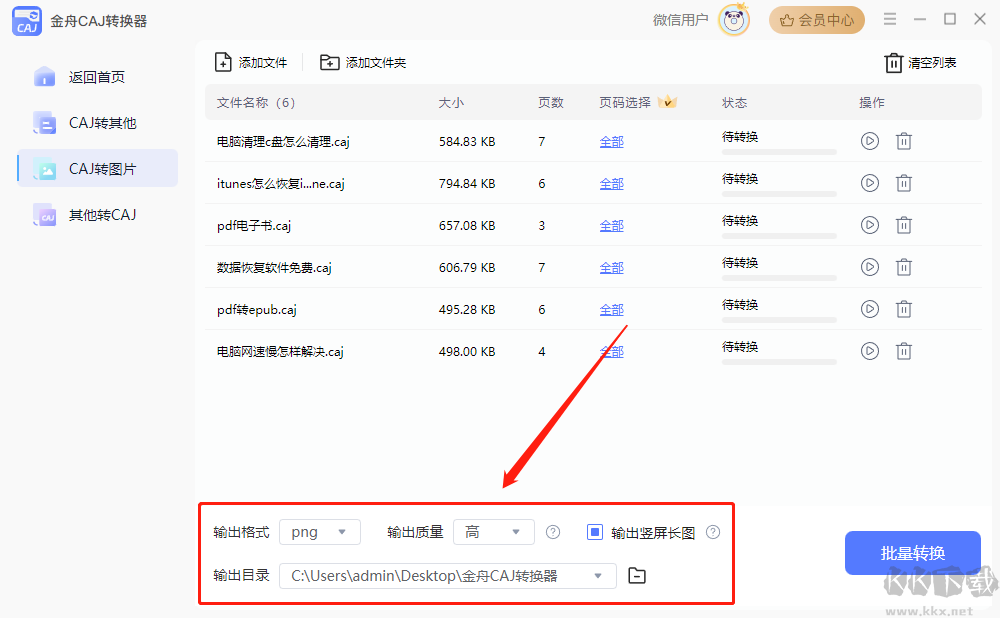Viewport: 1000px width, 618px height.
Task: Click the play icon for pdf转epub.caj
Action: coord(869,310)
